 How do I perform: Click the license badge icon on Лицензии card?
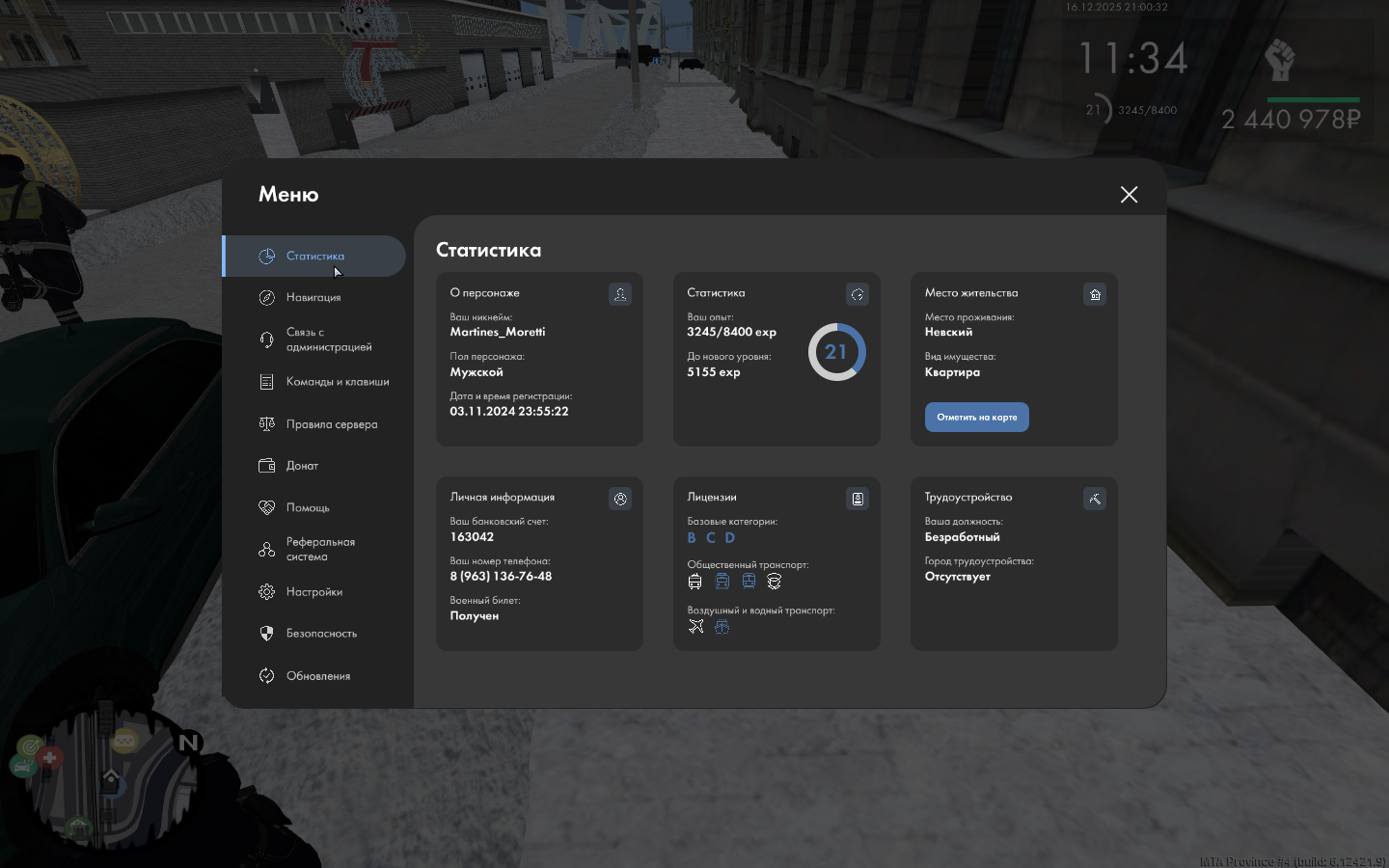coord(858,499)
